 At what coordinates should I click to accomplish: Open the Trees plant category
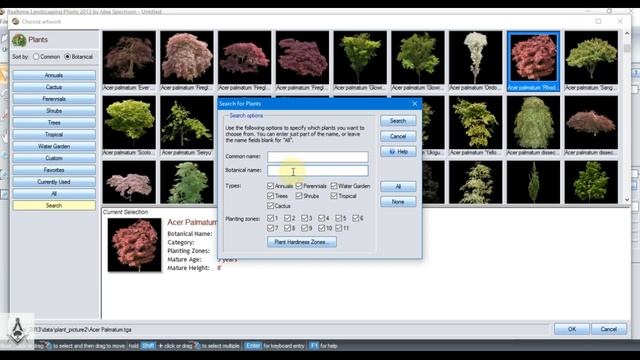54,122
